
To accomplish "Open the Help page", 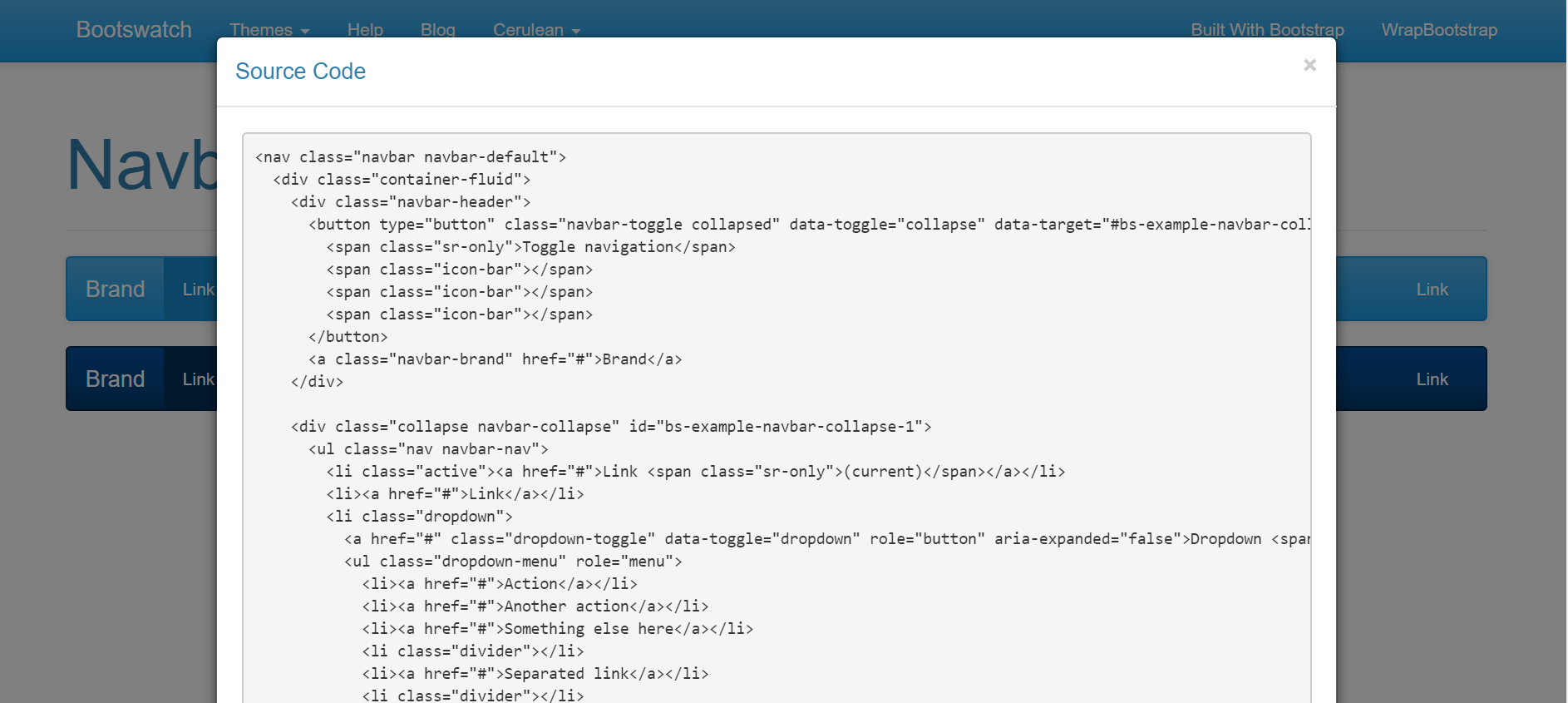I will 365,30.
